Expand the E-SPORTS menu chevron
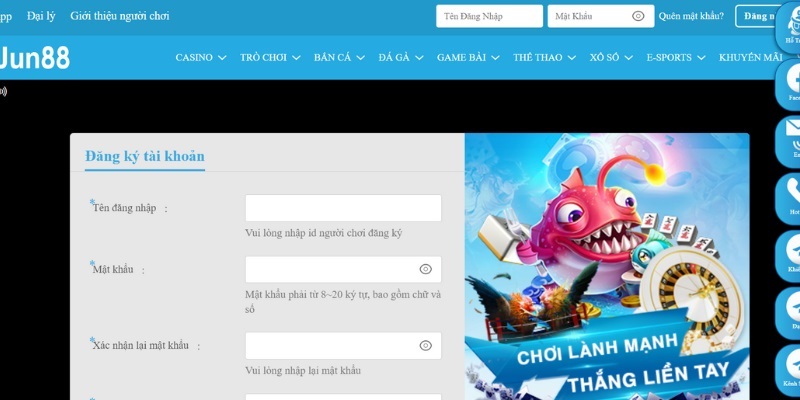Screen dimensions: 800x400 click(702, 58)
